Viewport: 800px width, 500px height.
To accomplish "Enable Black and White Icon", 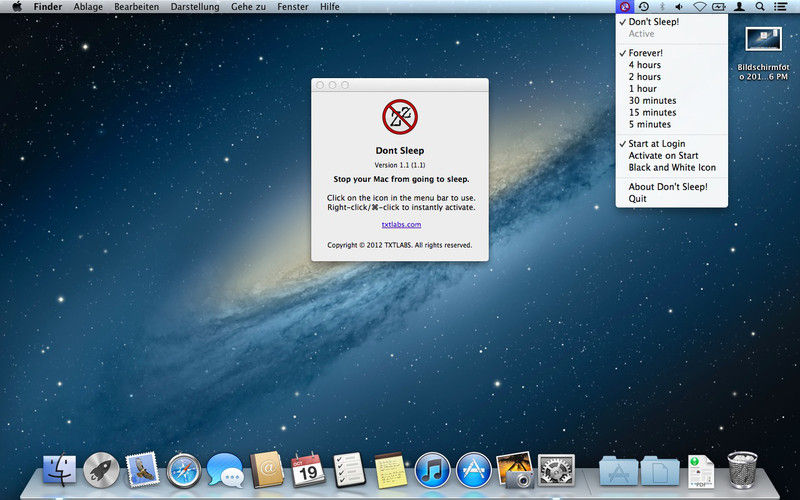I will (671, 167).
